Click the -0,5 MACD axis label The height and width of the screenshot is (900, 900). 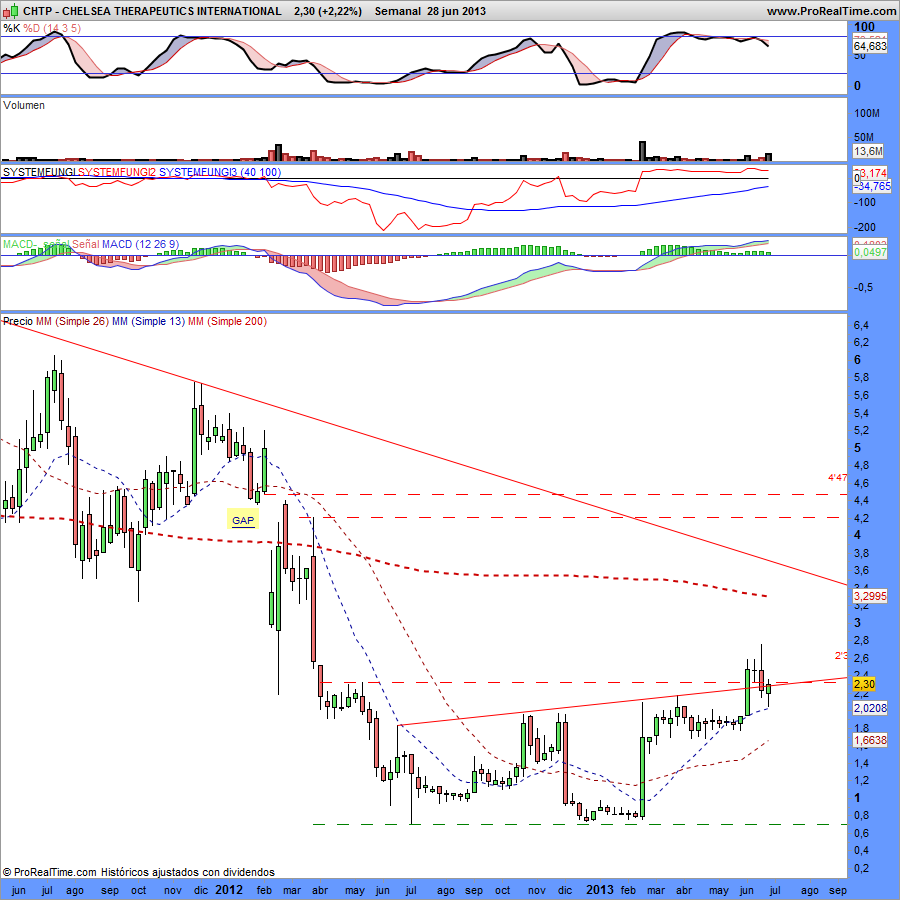point(864,287)
